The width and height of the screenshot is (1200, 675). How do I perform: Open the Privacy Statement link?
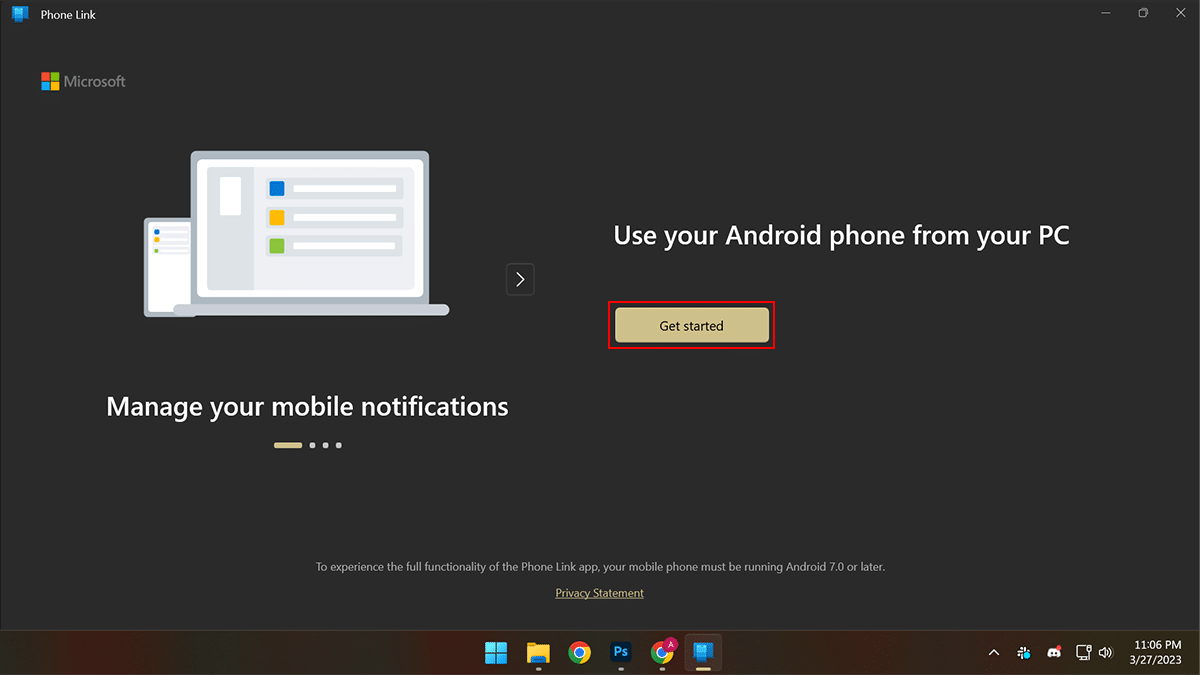(x=599, y=593)
